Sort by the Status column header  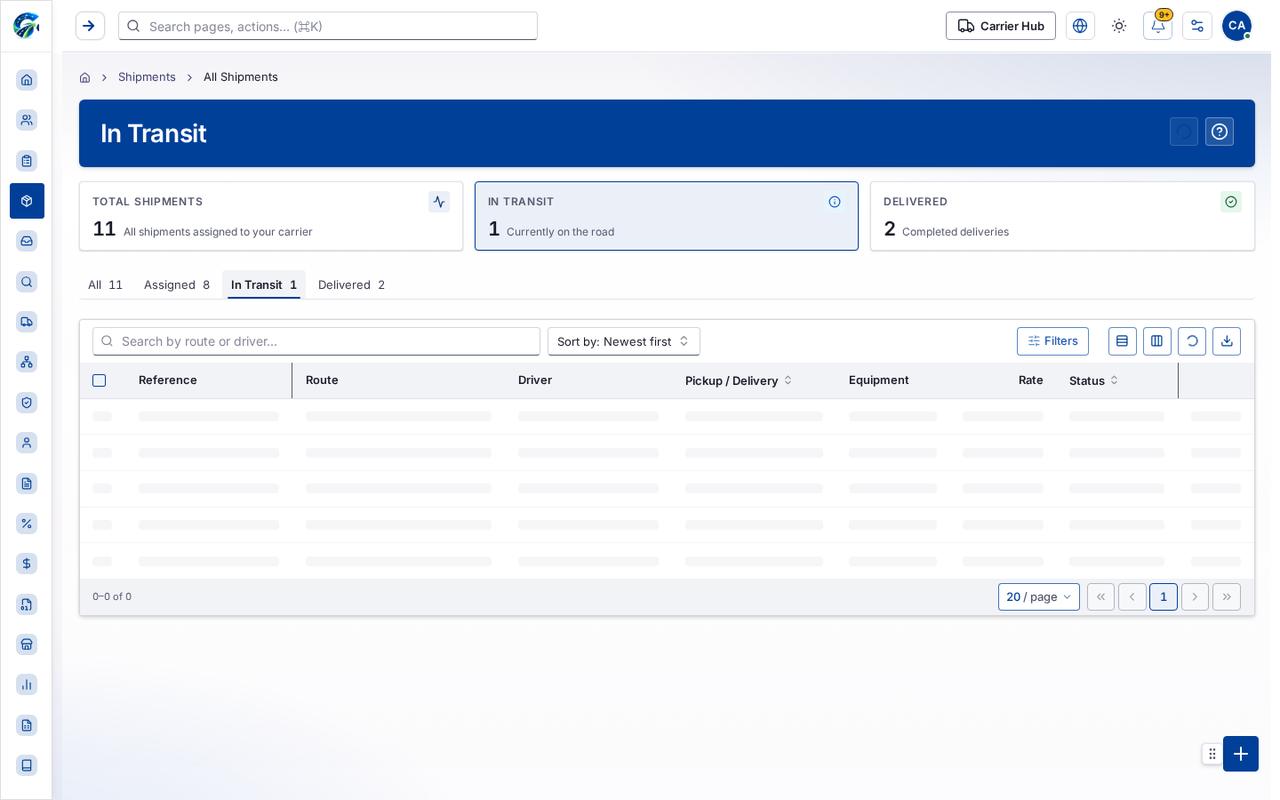click(x=1093, y=381)
